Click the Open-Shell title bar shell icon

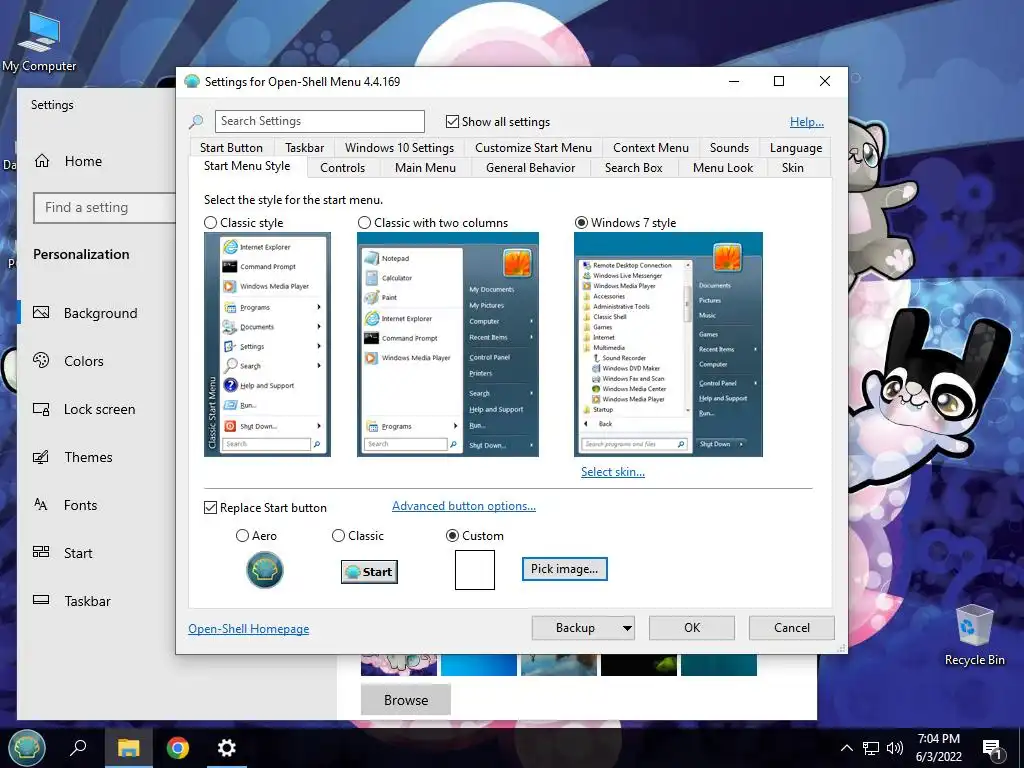tap(192, 82)
